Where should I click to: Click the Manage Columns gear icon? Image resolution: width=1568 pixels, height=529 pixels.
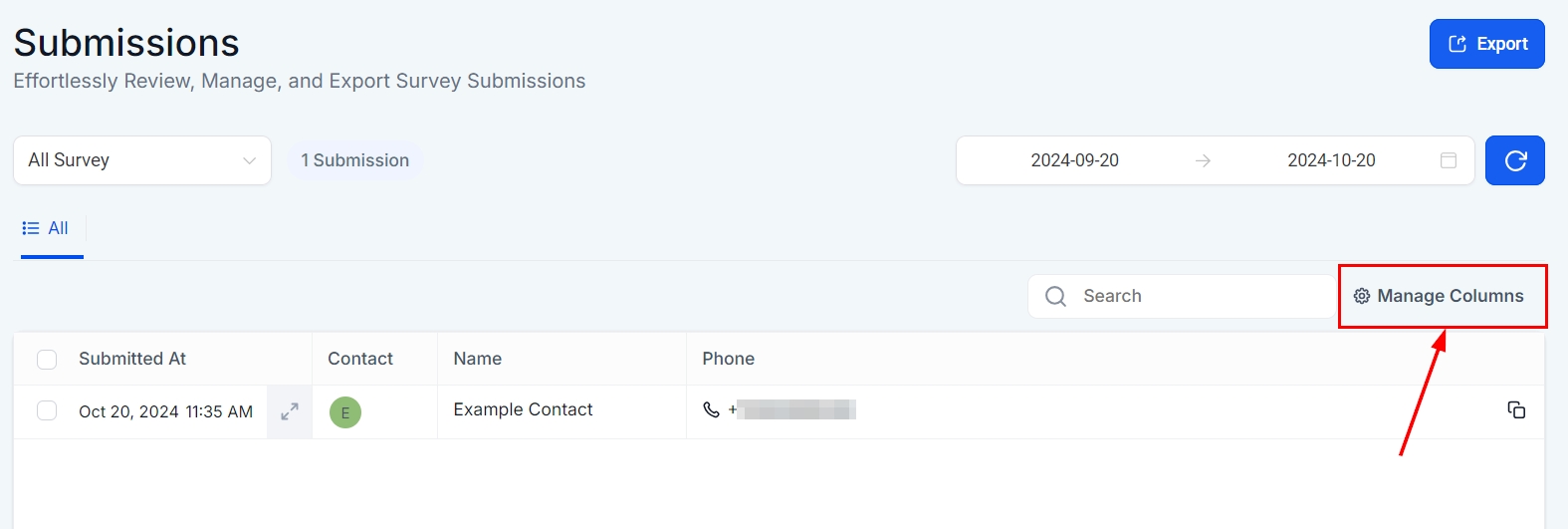click(1362, 296)
